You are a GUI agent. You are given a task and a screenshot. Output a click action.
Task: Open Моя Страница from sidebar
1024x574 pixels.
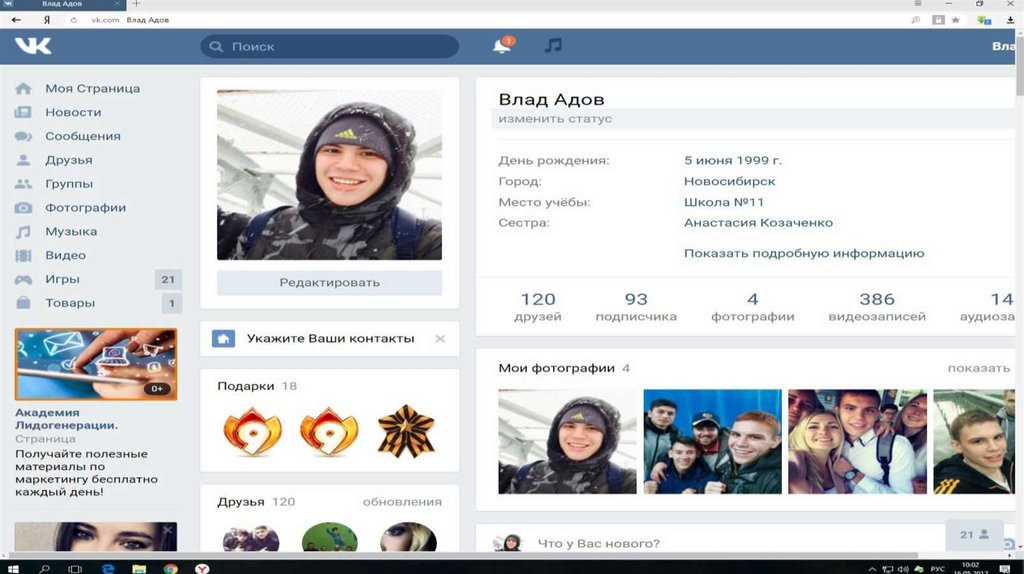tap(92, 88)
